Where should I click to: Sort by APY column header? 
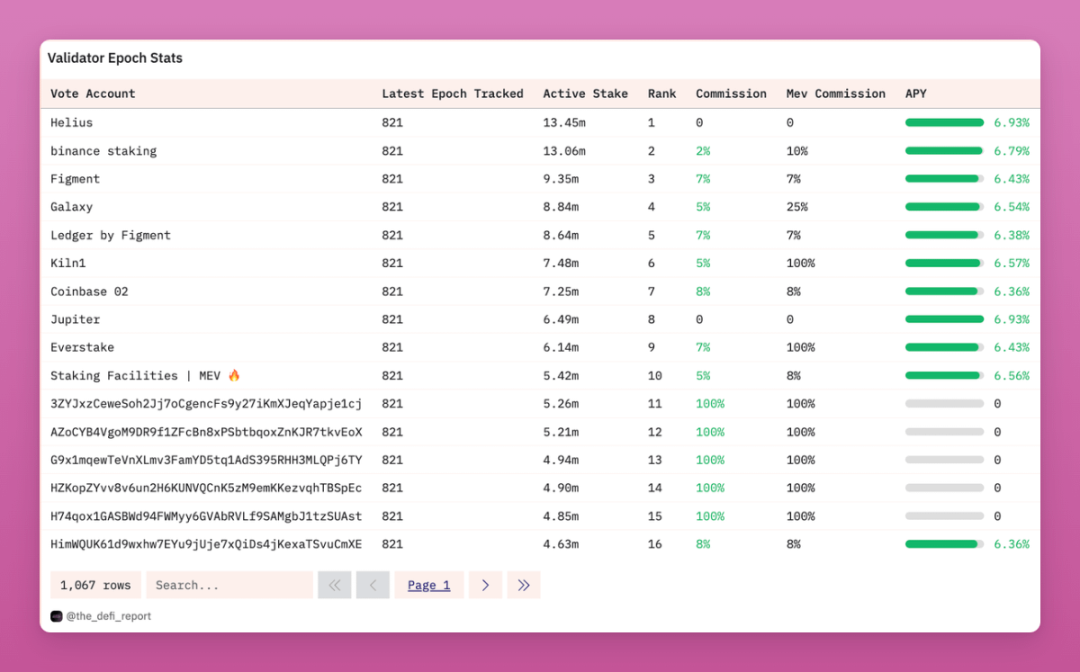click(x=915, y=94)
